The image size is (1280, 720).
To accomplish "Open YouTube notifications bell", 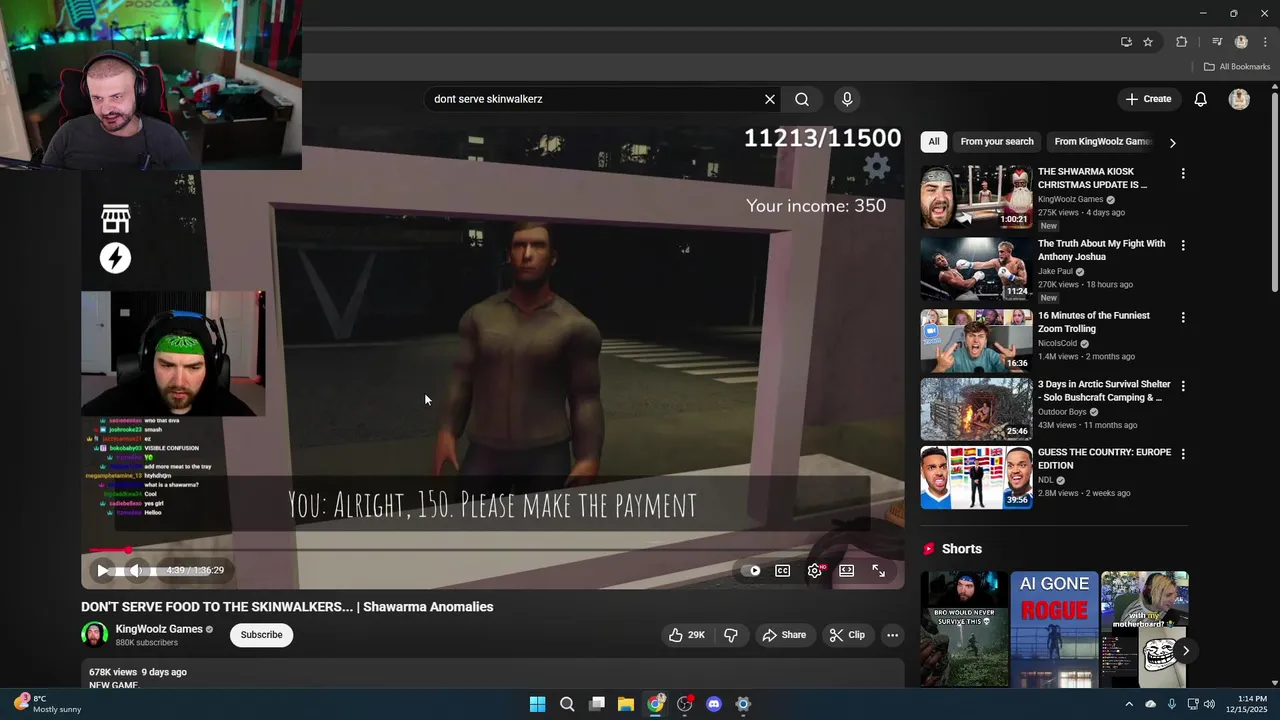I will click(1201, 99).
